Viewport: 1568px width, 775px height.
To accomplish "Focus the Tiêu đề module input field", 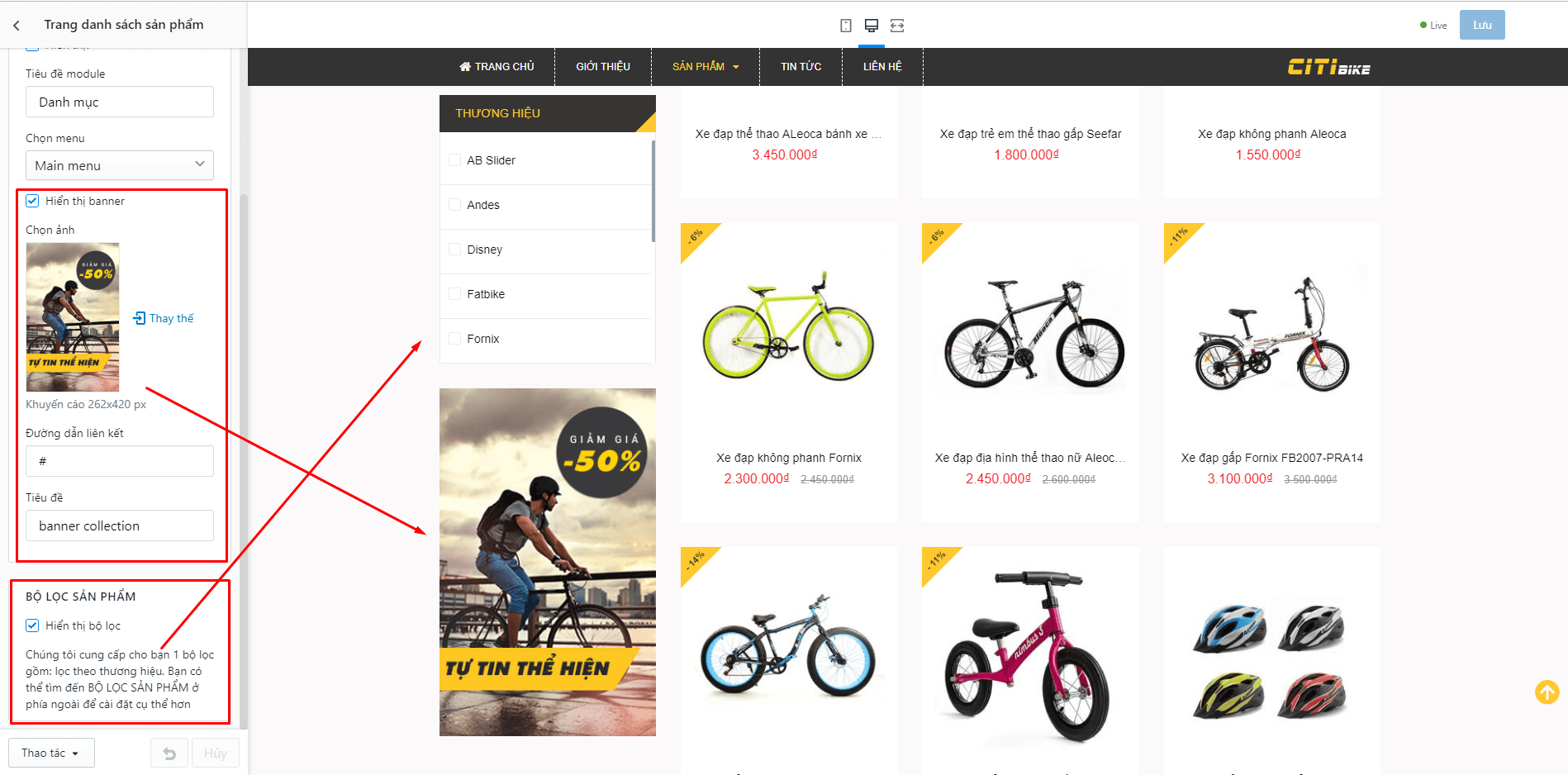I will [120, 102].
